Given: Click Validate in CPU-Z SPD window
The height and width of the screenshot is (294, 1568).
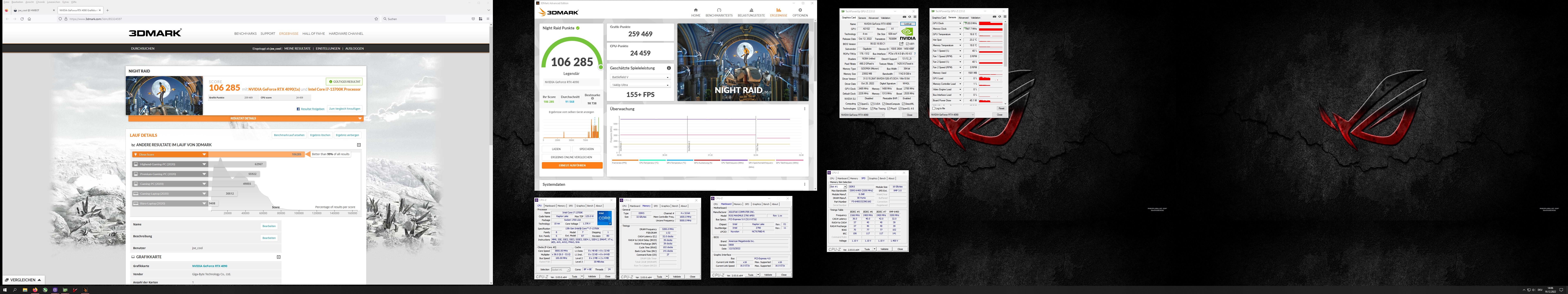Looking at the screenshot, I should [884, 249].
